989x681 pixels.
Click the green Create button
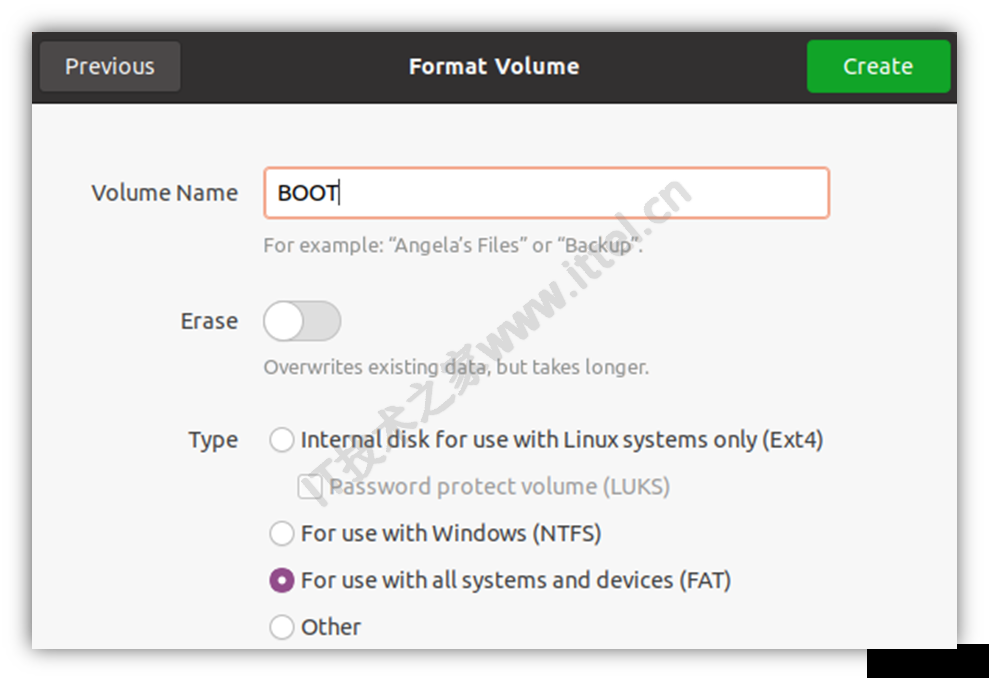(x=878, y=67)
